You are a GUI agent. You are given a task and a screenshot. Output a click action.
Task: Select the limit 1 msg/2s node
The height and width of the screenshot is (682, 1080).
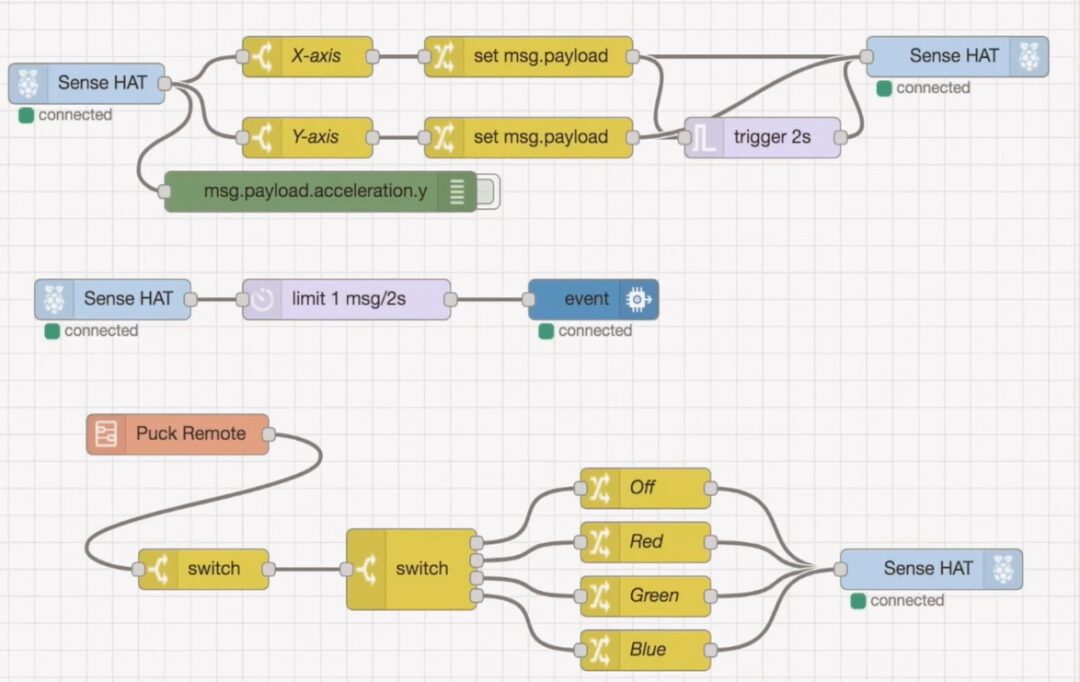pyautogui.click(x=346, y=299)
